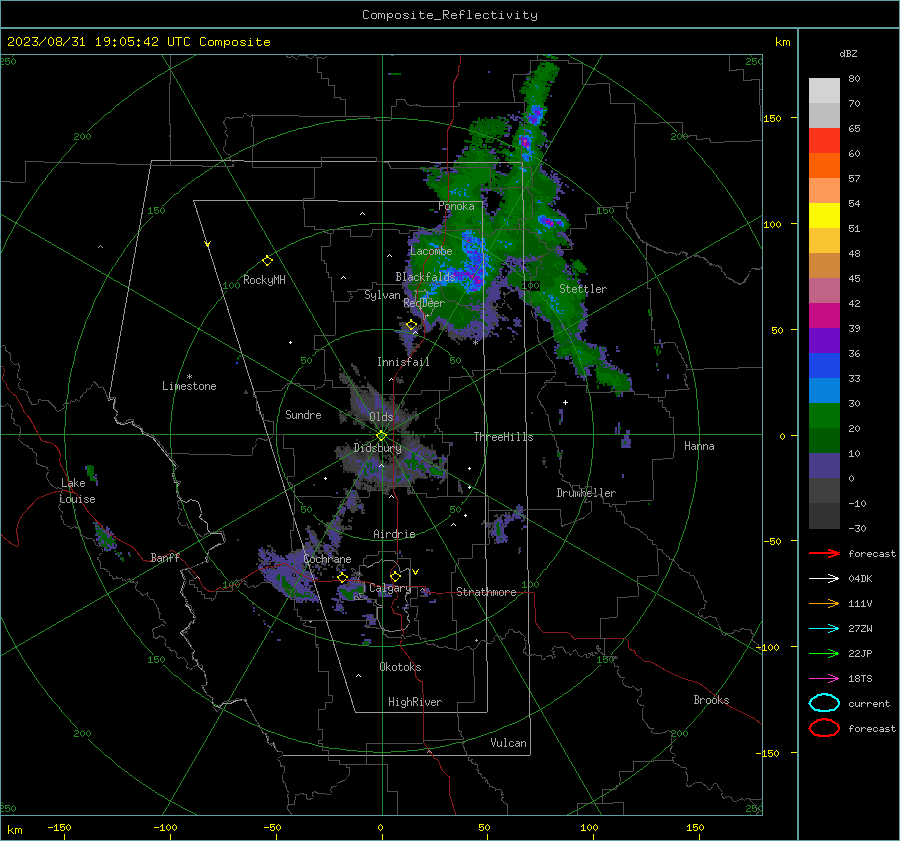Select the dBZ legend heading

pyautogui.click(x=848, y=53)
